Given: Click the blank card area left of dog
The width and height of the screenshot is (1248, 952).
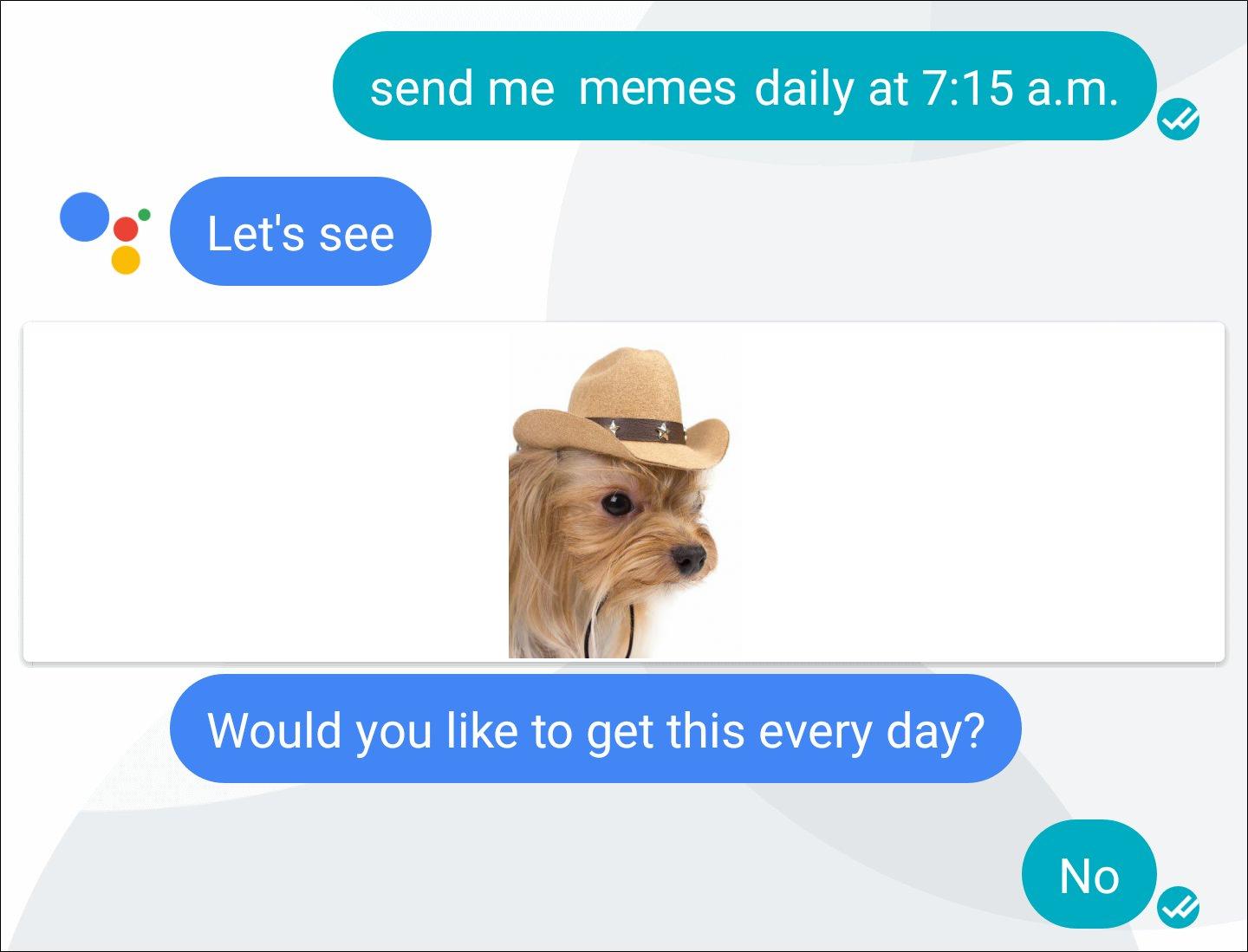Looking at the screenshot, I should (266, 492).
